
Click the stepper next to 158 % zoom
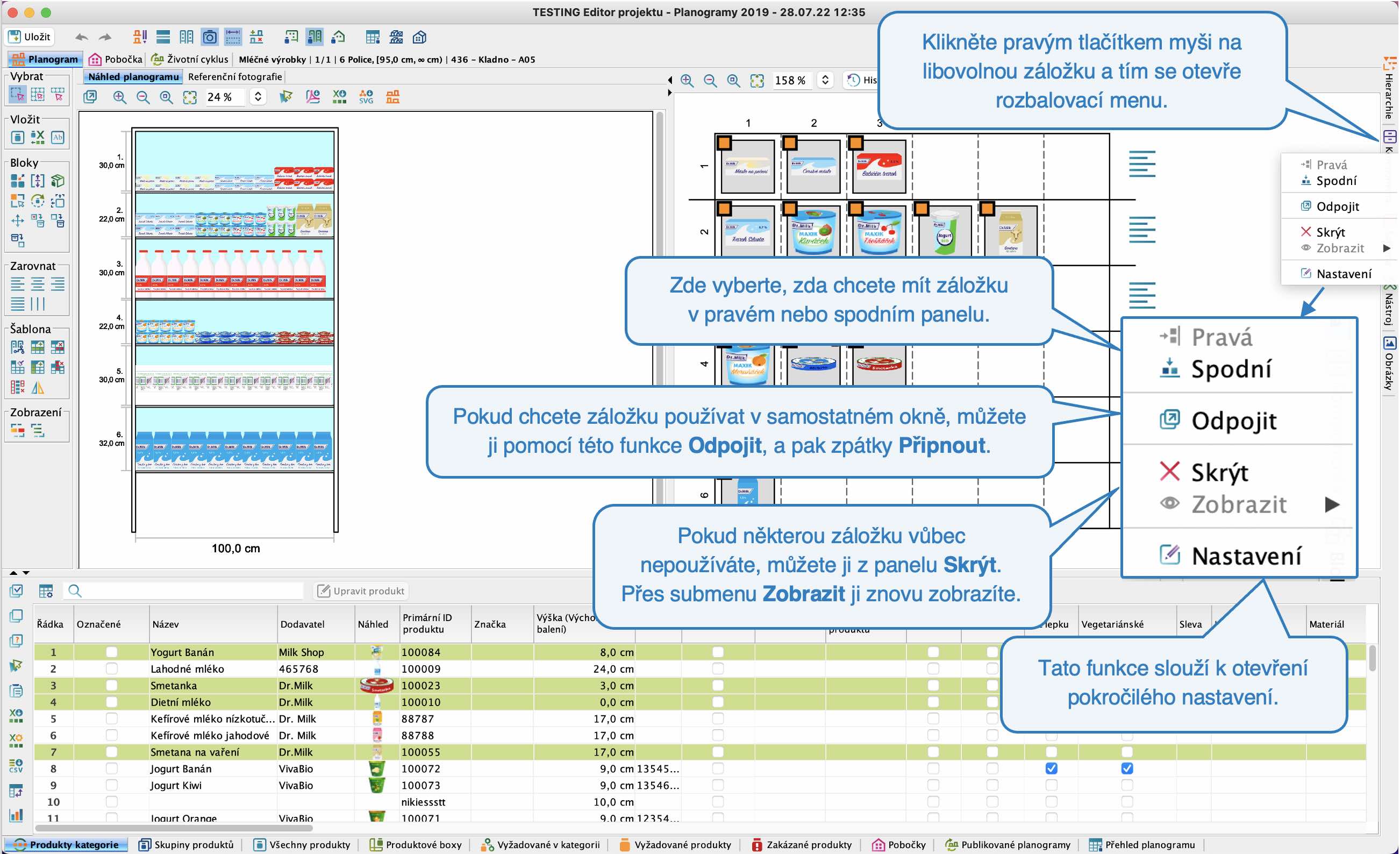[826, 81]
